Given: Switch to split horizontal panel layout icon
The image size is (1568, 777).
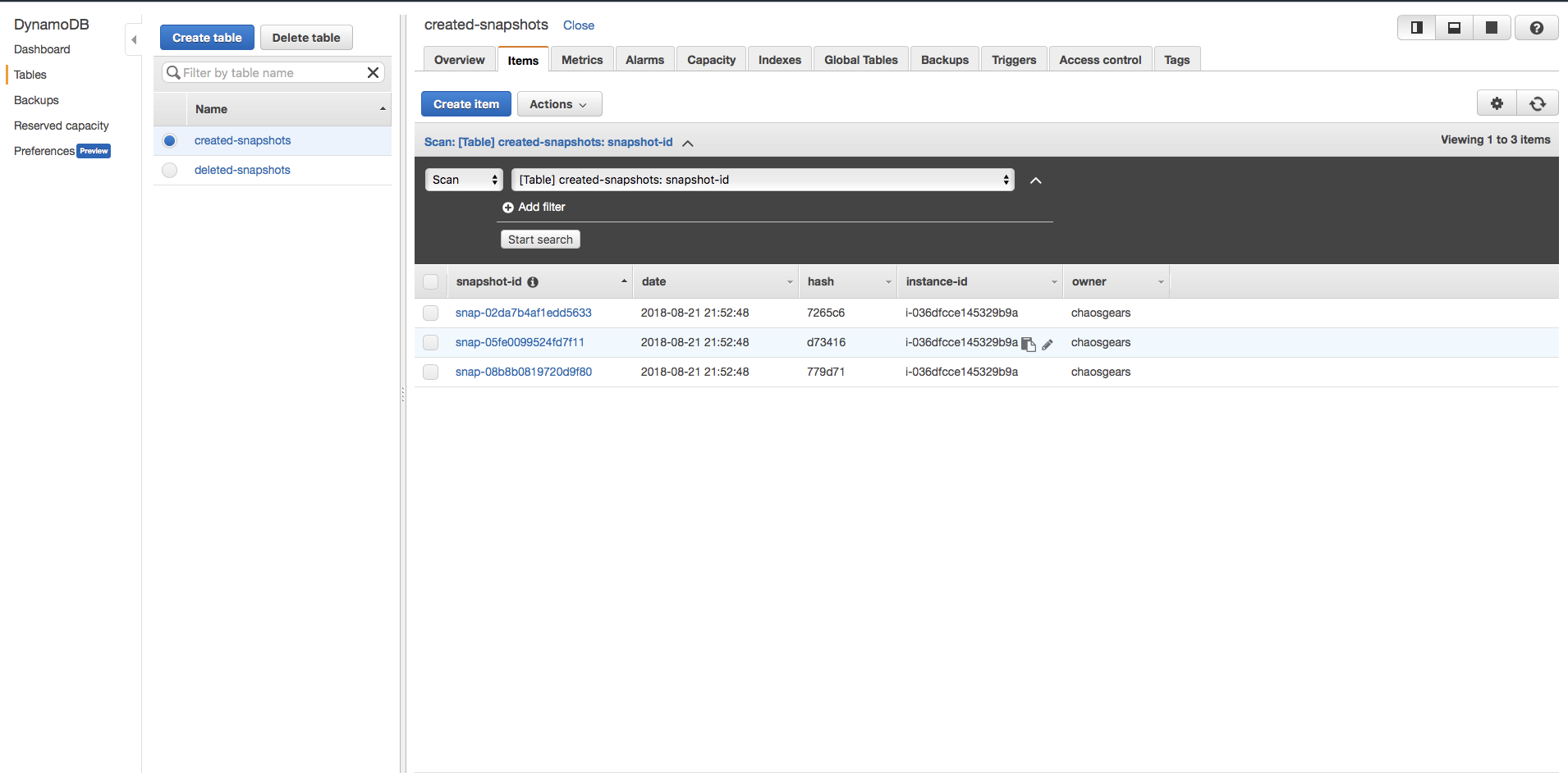Looking at the screenshot, I should click(x=1454, y=28).
